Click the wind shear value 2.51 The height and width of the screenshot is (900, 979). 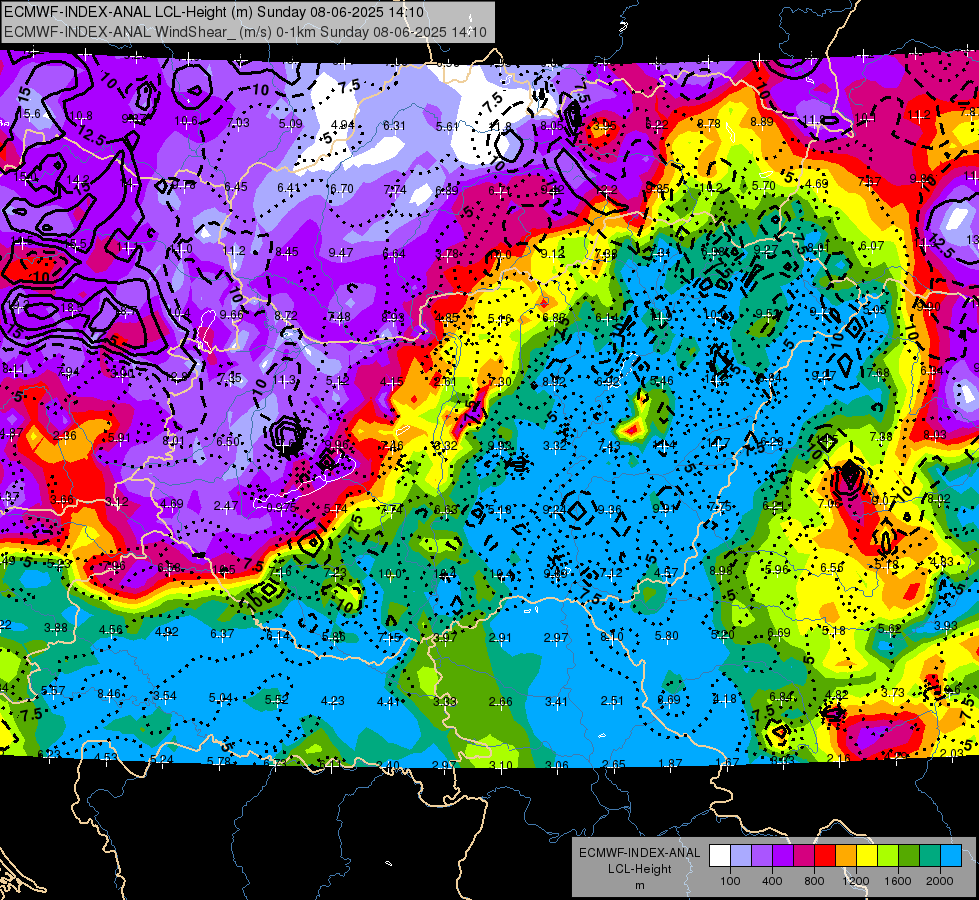coord(612,701)
